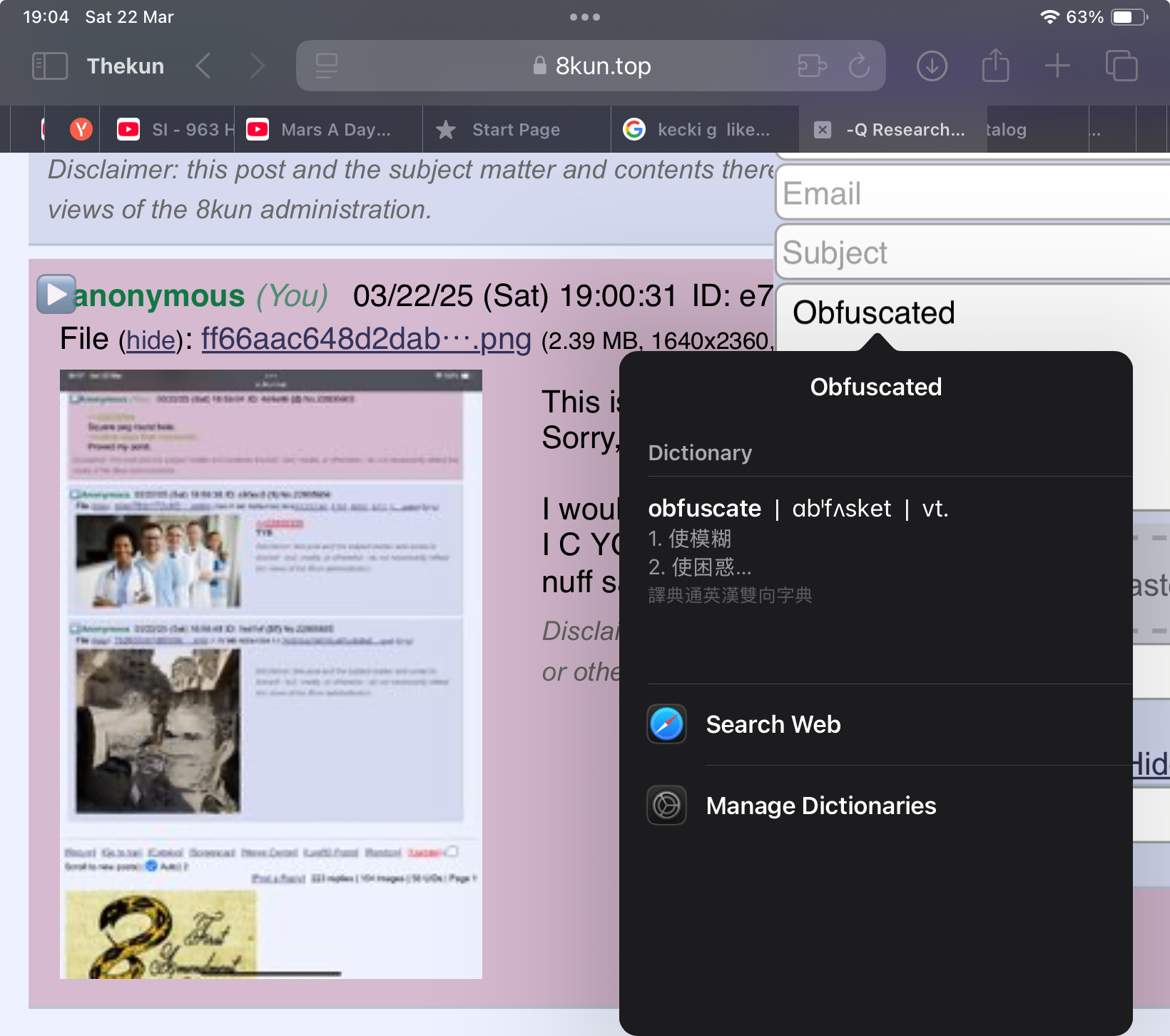Switch to the Mars A Day tab
Image resolution: width=1170 pixels, height=1036 pixels.
329,130
